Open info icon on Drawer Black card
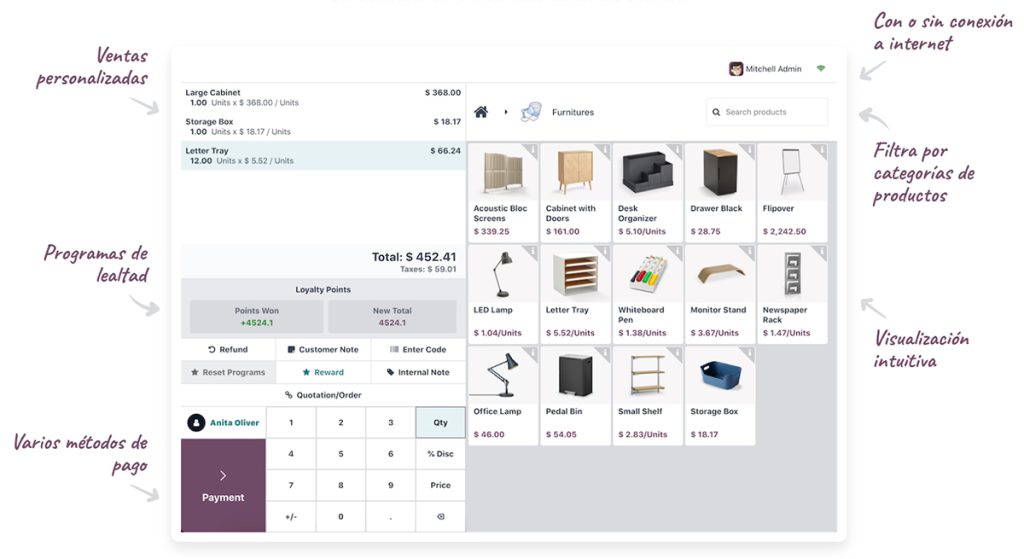 (x=749, y=151)
